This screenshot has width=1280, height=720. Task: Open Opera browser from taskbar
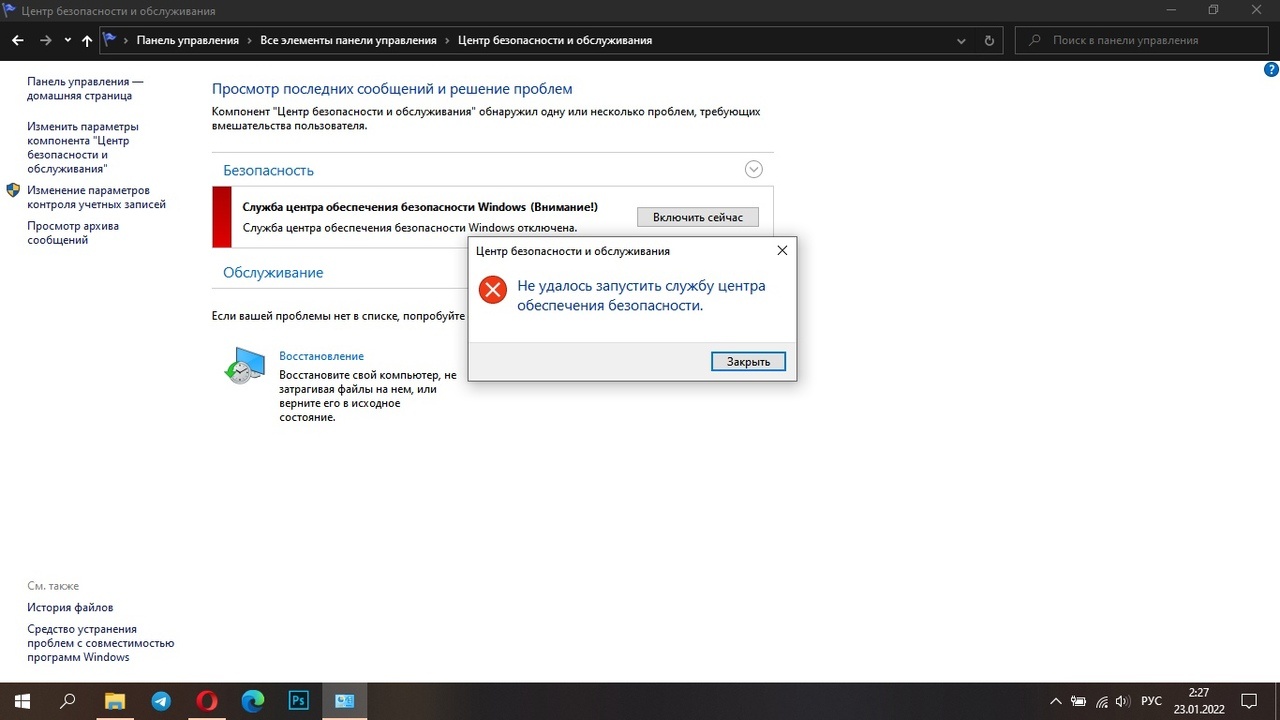point(207,701)
